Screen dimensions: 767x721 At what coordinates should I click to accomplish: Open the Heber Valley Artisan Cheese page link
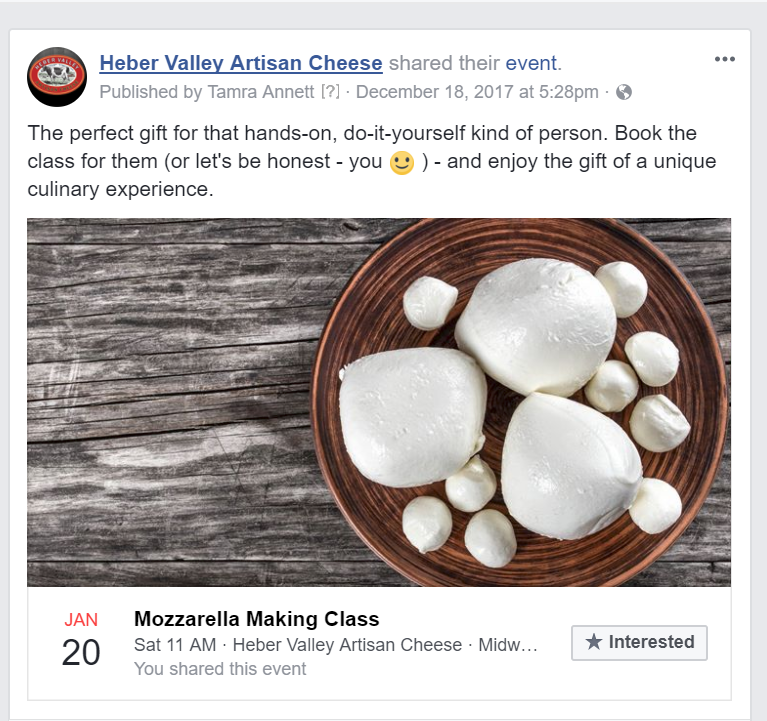(x=241, y=63)
